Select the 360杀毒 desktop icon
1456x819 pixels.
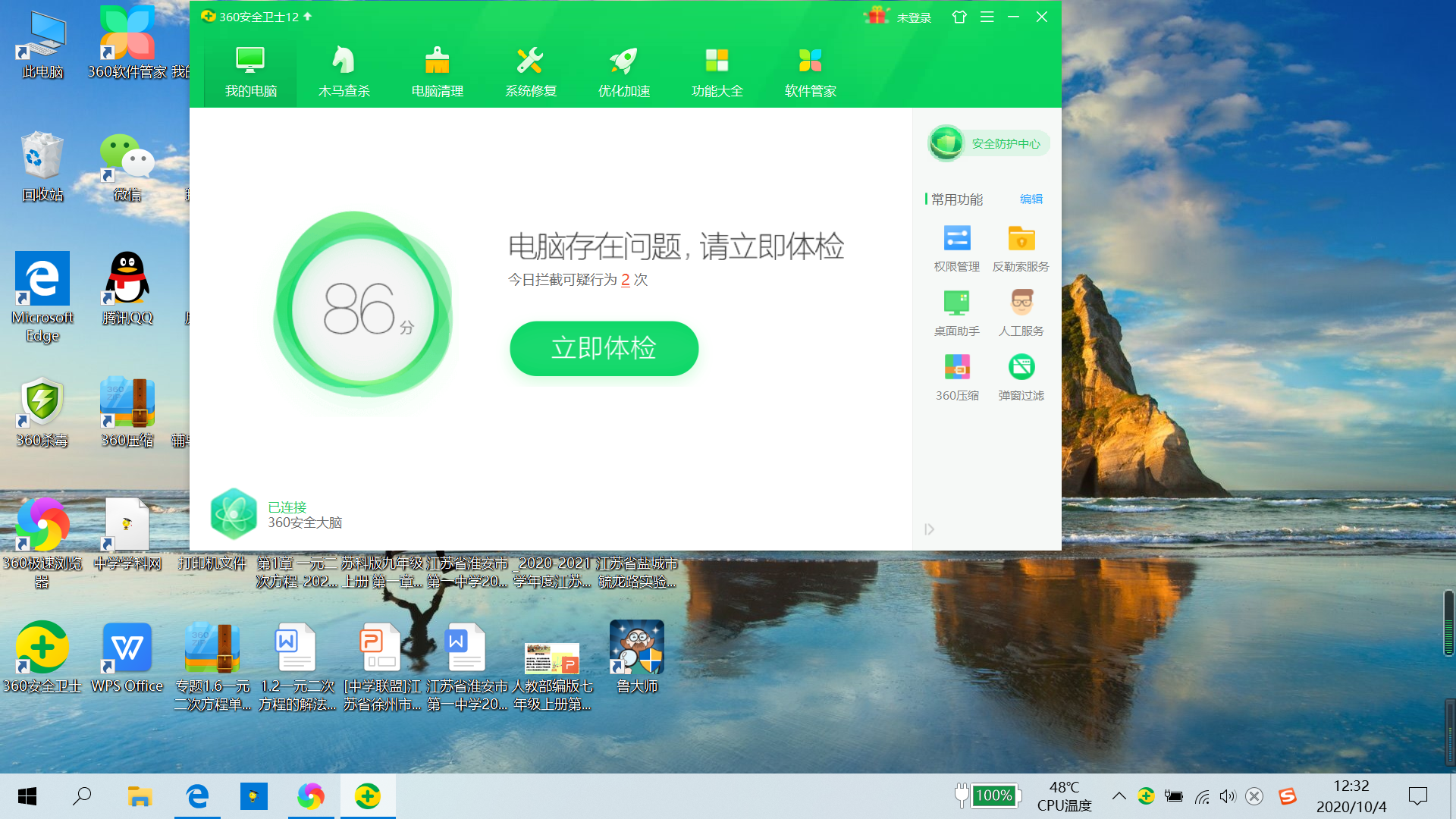pos(42,412)
